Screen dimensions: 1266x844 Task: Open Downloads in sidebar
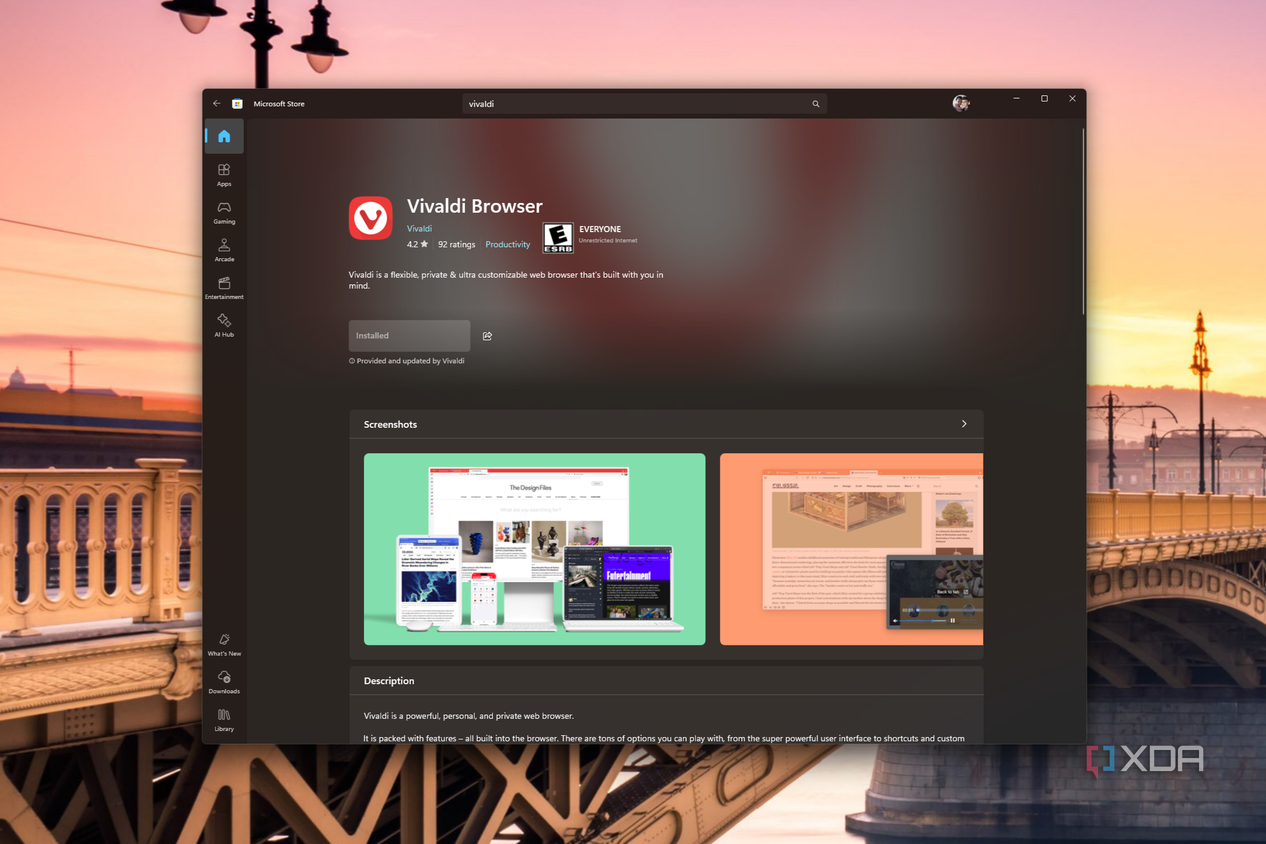(224, 682)
